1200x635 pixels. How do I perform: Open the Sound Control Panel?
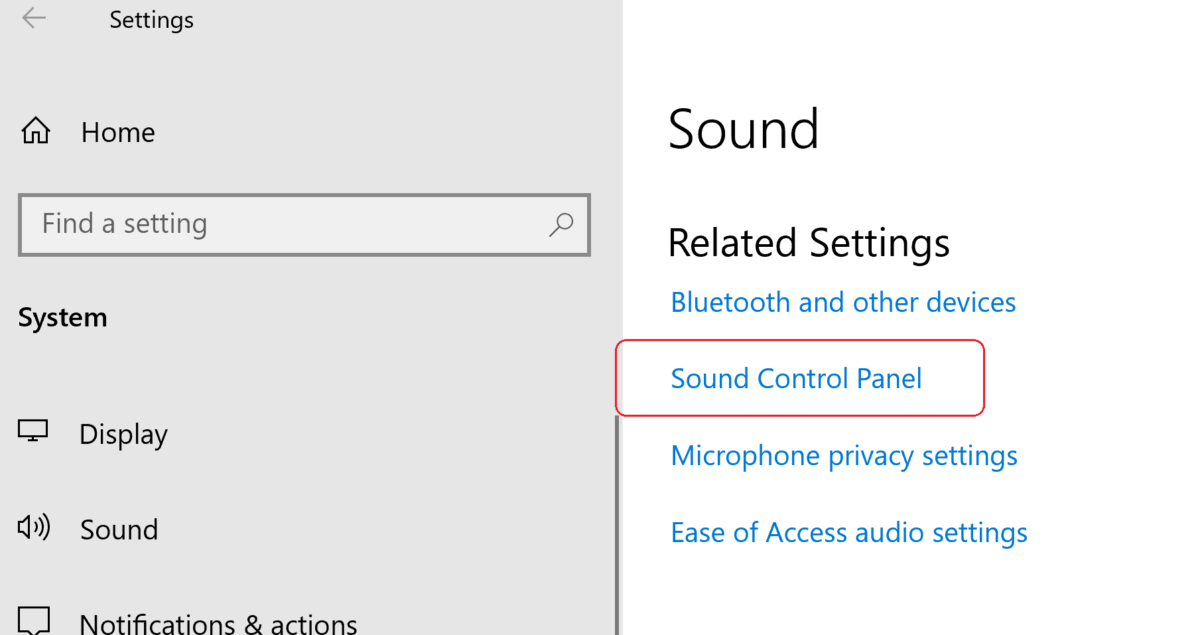(x=796, y=378)
